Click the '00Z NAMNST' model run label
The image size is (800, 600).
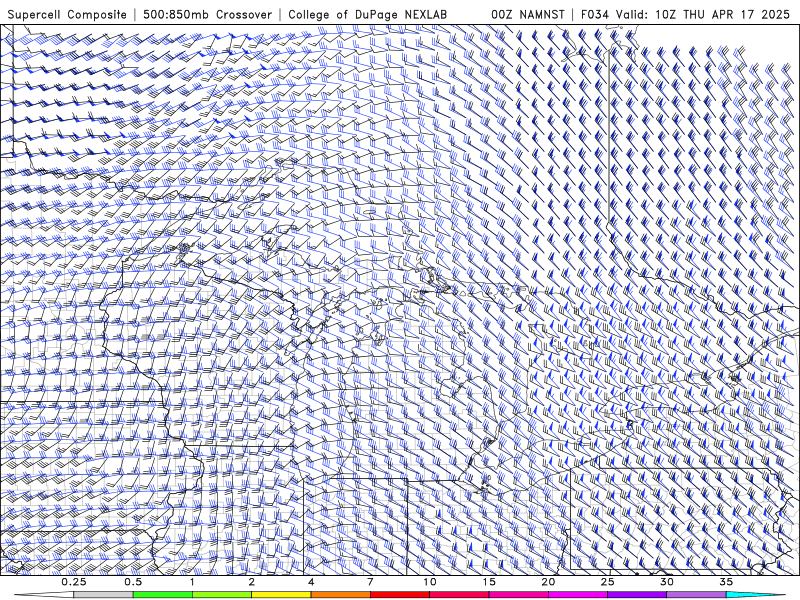(528, 15)
